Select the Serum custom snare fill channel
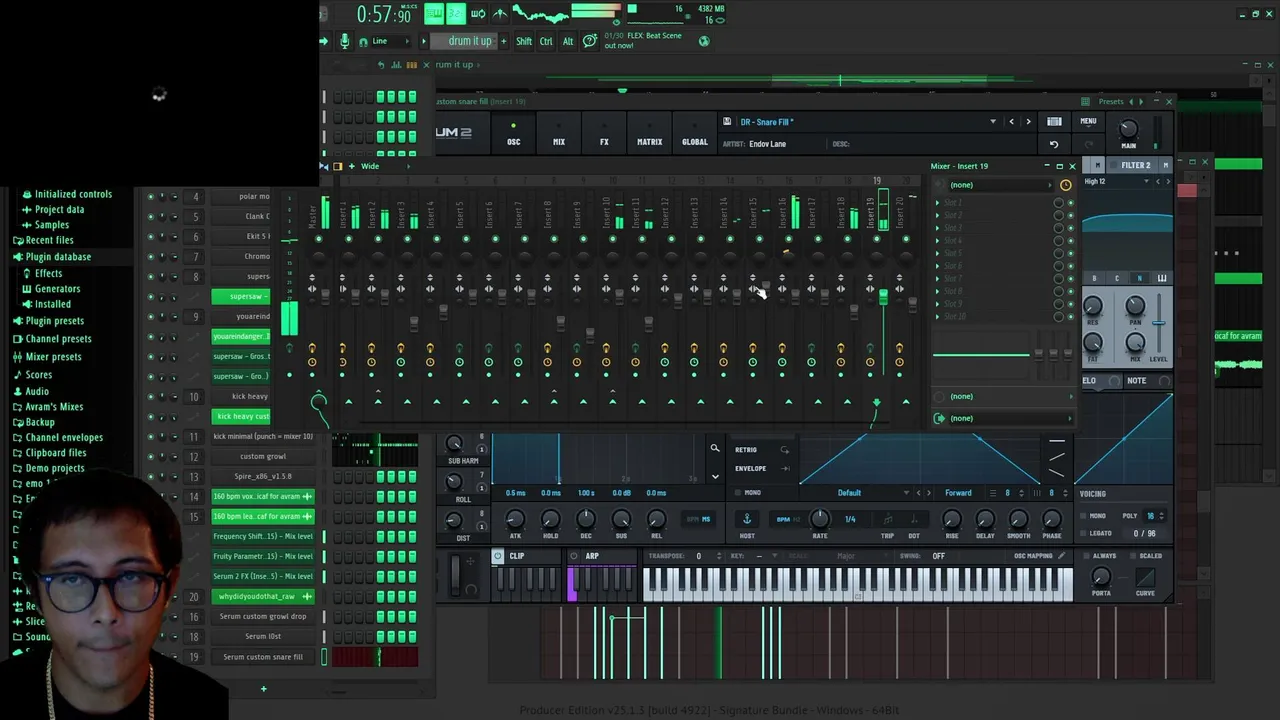1280x720 pixels. [263, 657]
